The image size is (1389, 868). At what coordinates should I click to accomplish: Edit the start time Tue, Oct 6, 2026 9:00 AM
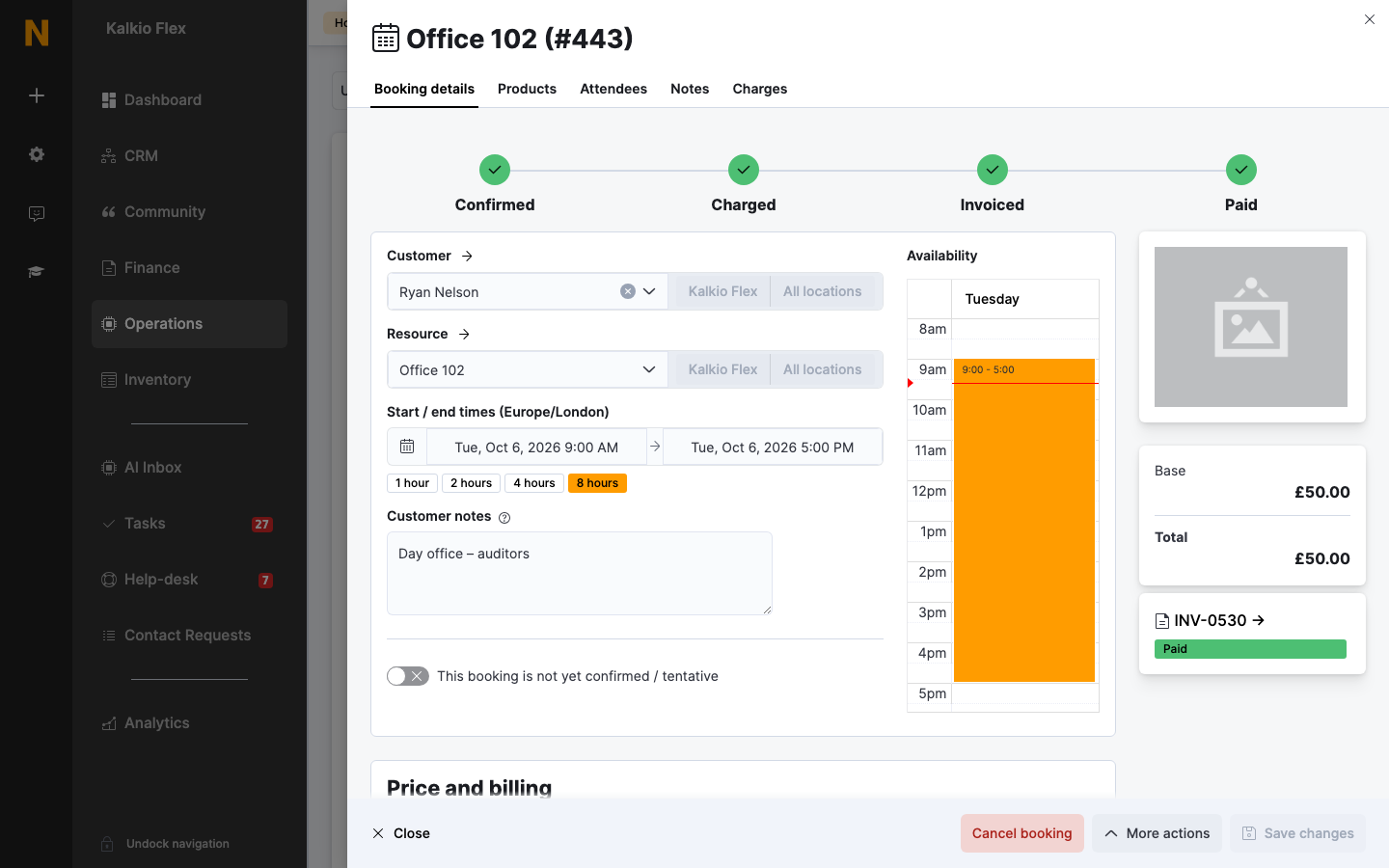tap(536, 447)
